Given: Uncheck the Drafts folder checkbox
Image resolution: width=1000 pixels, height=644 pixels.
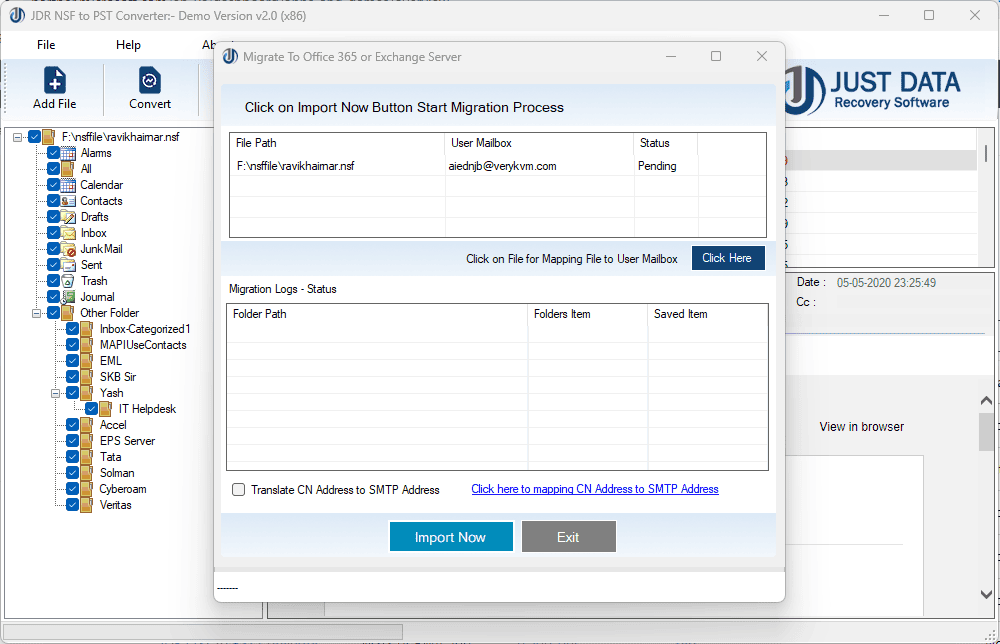Looking at the screenshot, I should click(53, 217).
